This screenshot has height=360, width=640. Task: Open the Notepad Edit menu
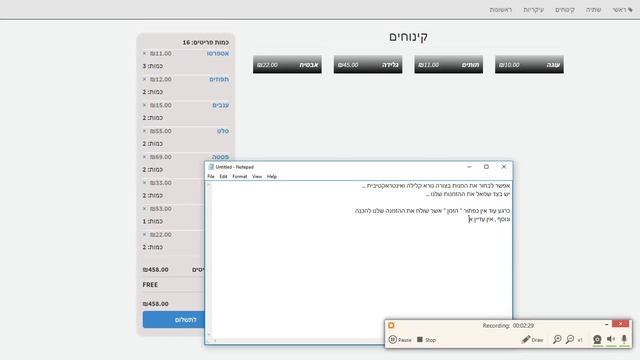click(x=223, y=176)
